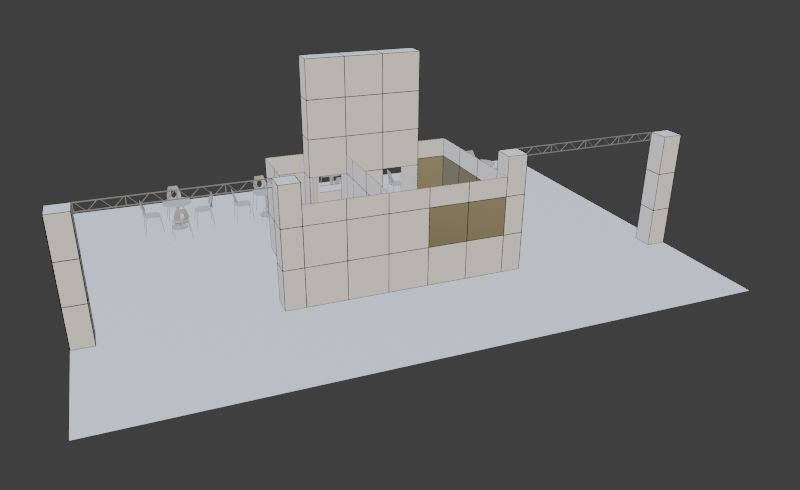Click the speaker at the truss's wall end
Image resolution: width=800 pixels, height=490 pixels.
click(x=260, y=183)
